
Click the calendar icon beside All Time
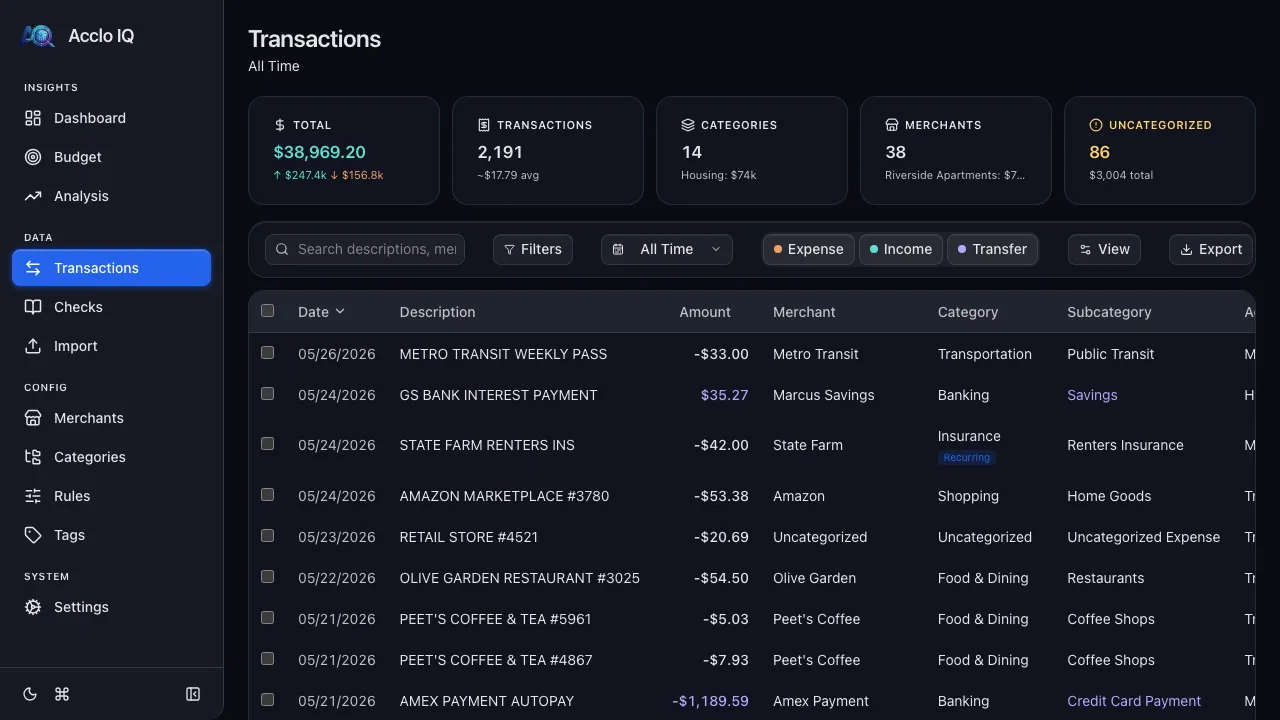618,249
